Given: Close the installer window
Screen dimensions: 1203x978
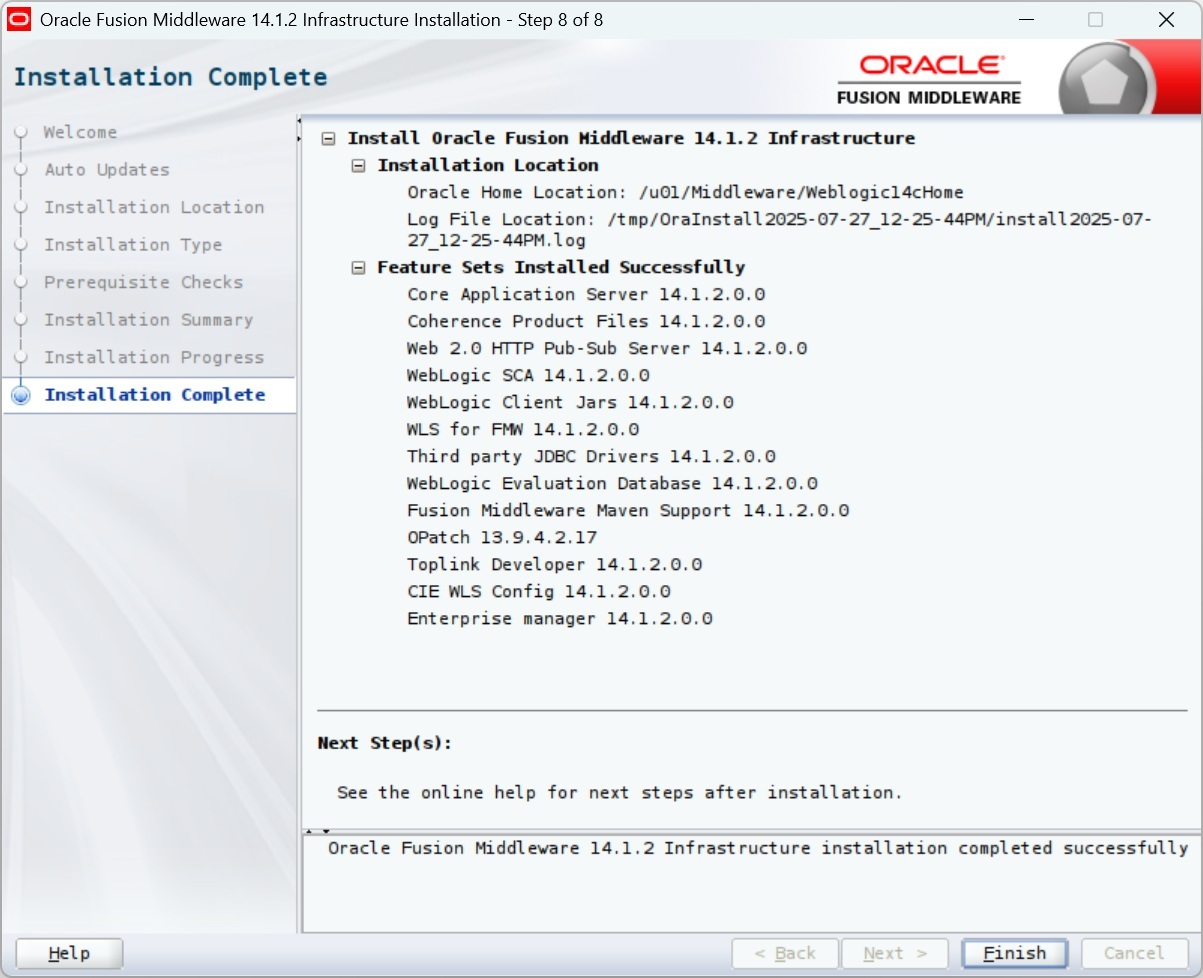Looking at the screenshot, I should tap(1166, 19).
